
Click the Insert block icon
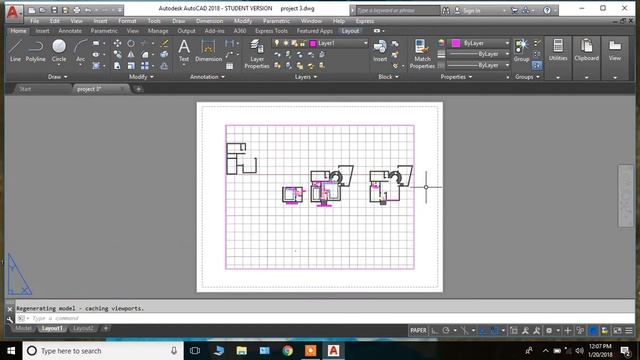[380, 50]
